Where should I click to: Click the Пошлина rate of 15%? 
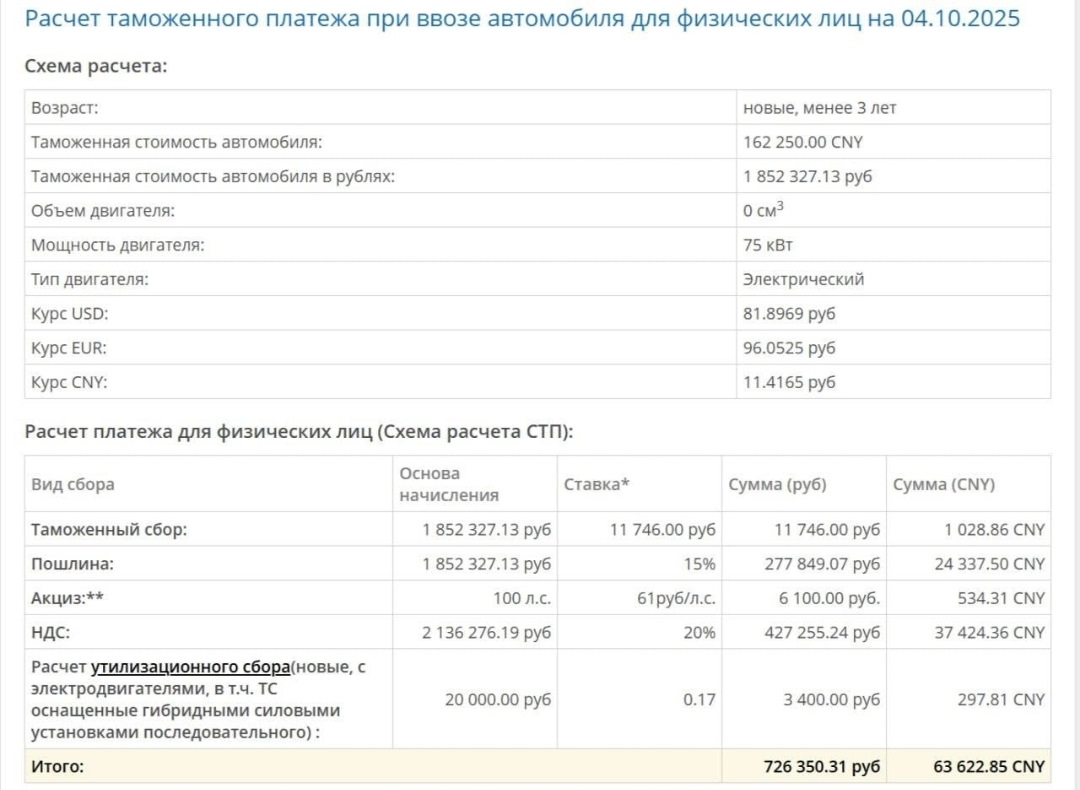[700, 564]
